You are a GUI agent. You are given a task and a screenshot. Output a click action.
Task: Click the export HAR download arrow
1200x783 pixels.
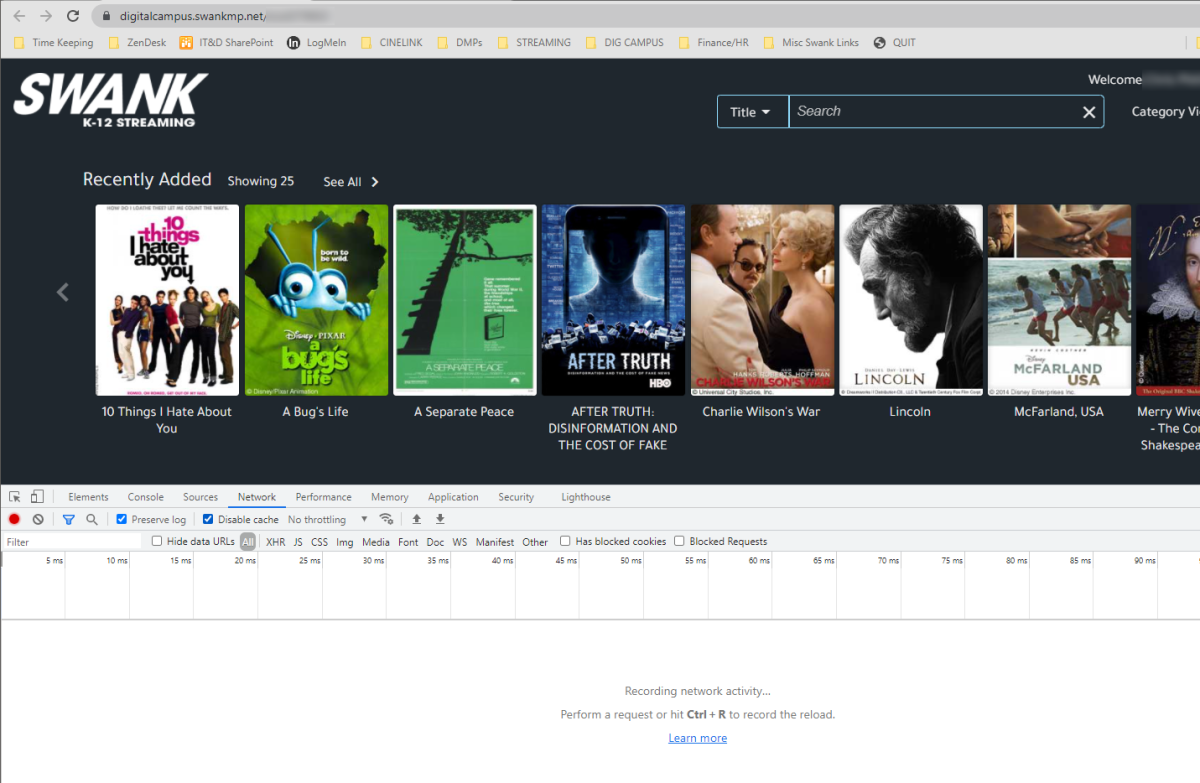coord(440,519)
